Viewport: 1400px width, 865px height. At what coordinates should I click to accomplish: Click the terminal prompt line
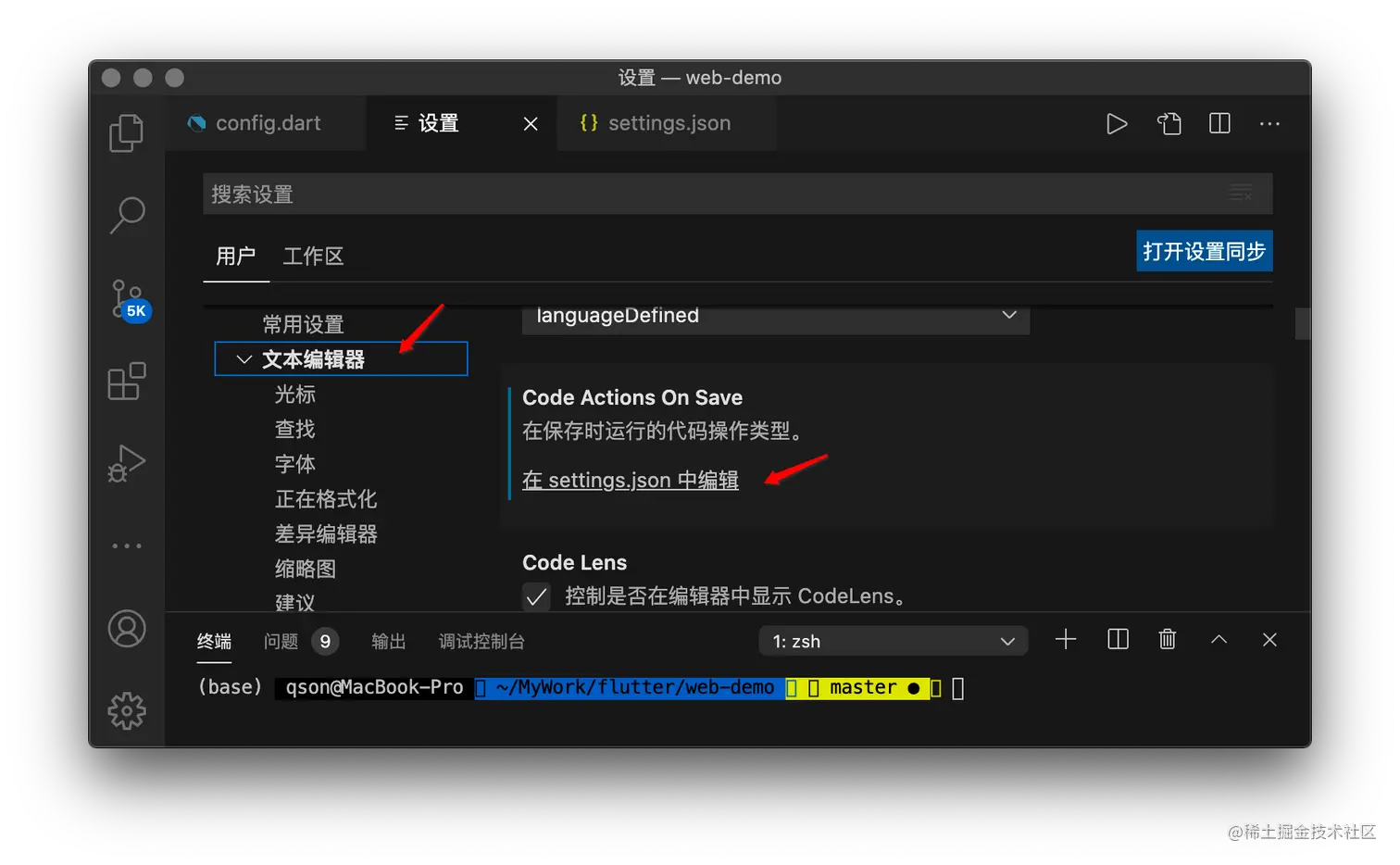[x=581, y=688]
